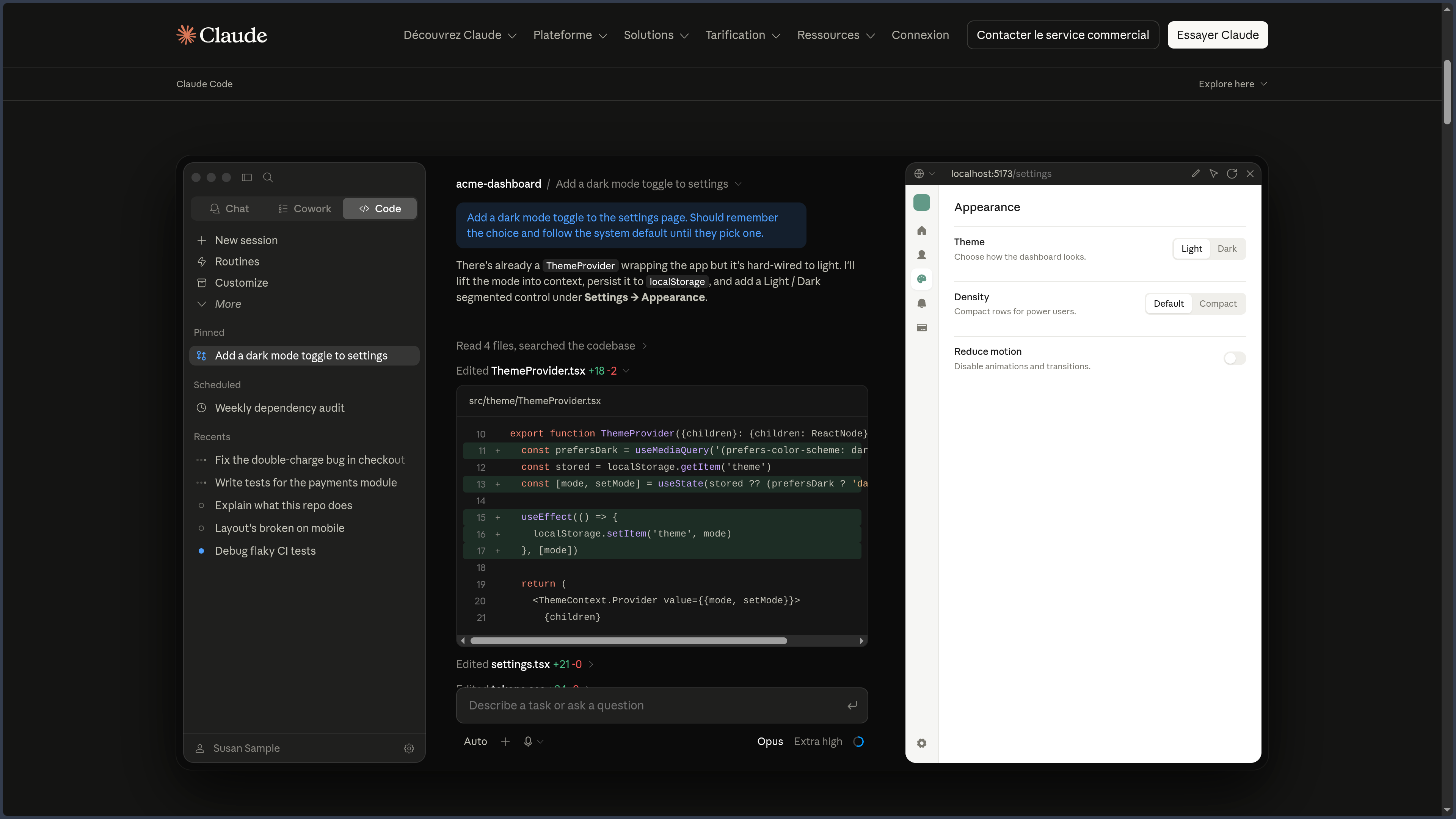The height and width of the screenshot is (819, 1456).
Task: Select the Dark theme option
Action: tap(1227, 249)
